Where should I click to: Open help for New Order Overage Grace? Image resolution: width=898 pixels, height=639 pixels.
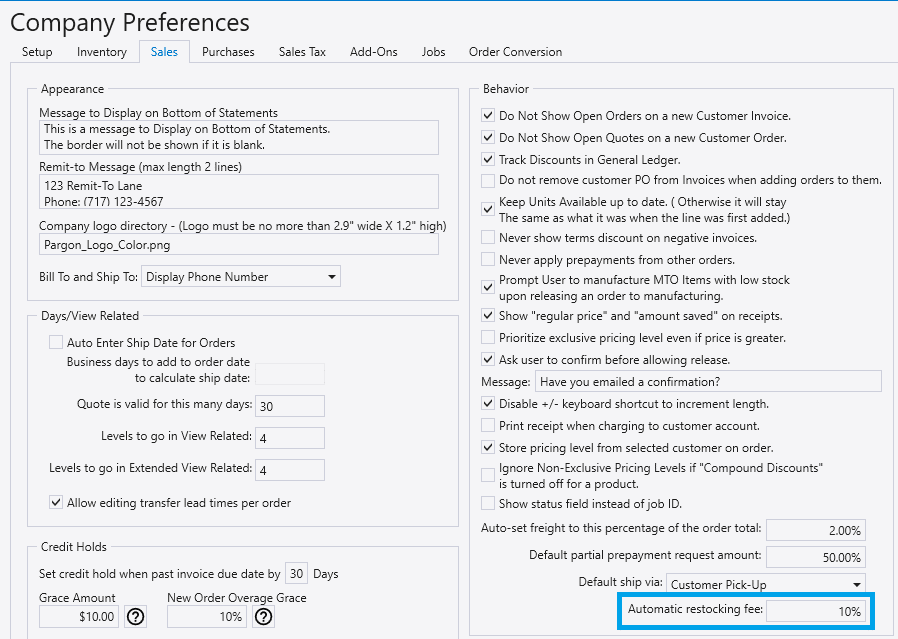[x=263, y=617]
